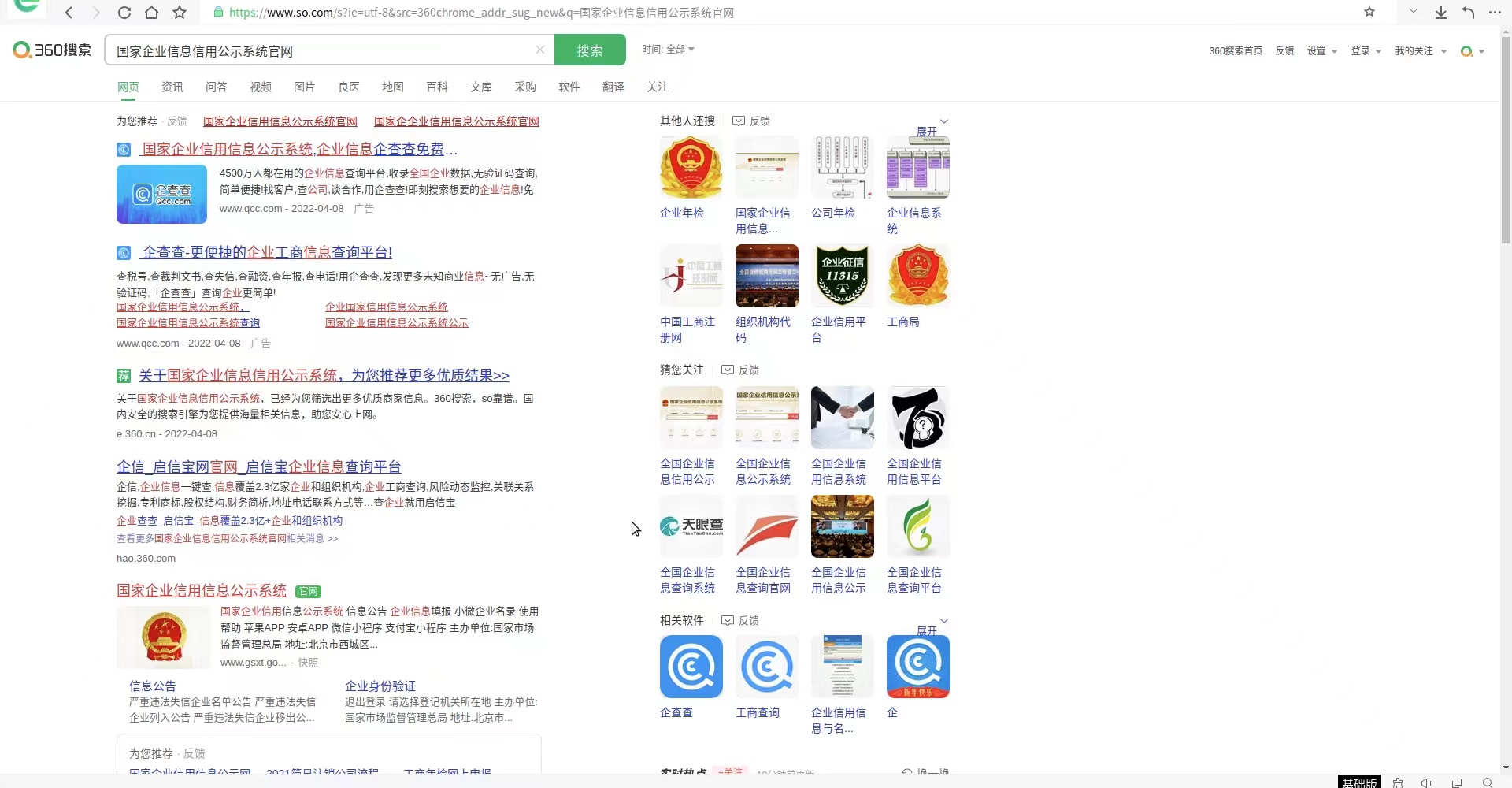The height and width of the screenshot is (788, 1512).
Task: Switch to the 资讯 tab
Action: [172, 87]
